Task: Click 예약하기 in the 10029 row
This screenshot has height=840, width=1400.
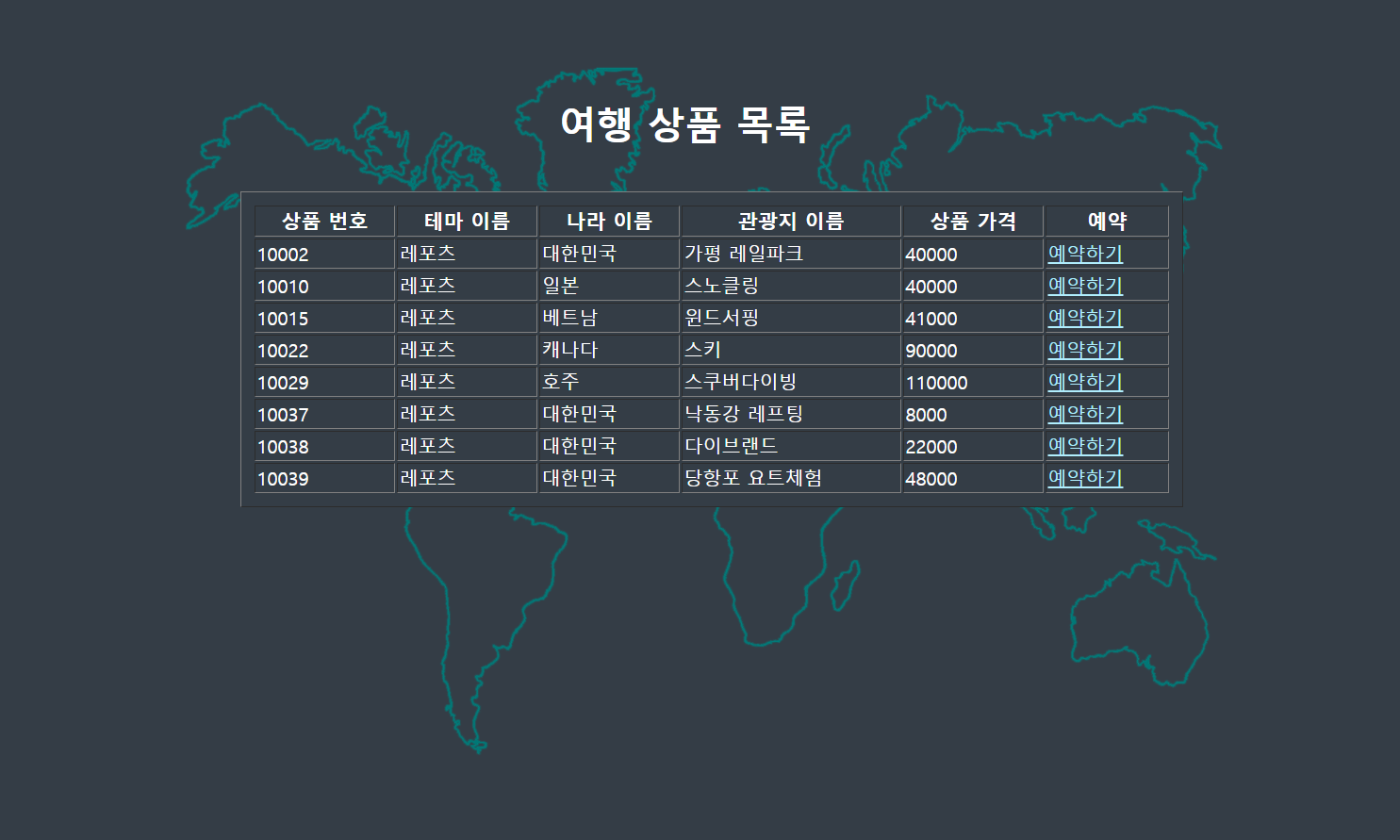Action: (1085, 382)
